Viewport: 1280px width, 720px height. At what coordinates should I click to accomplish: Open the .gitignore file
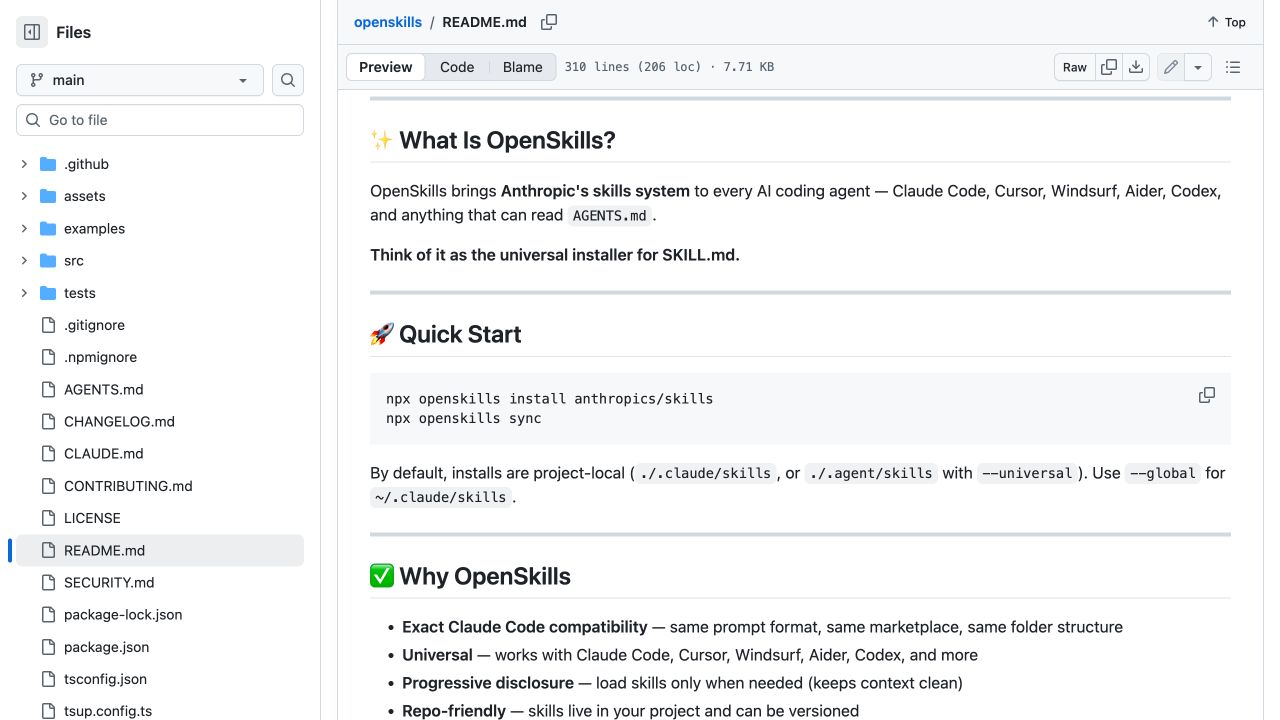point(94,325)
